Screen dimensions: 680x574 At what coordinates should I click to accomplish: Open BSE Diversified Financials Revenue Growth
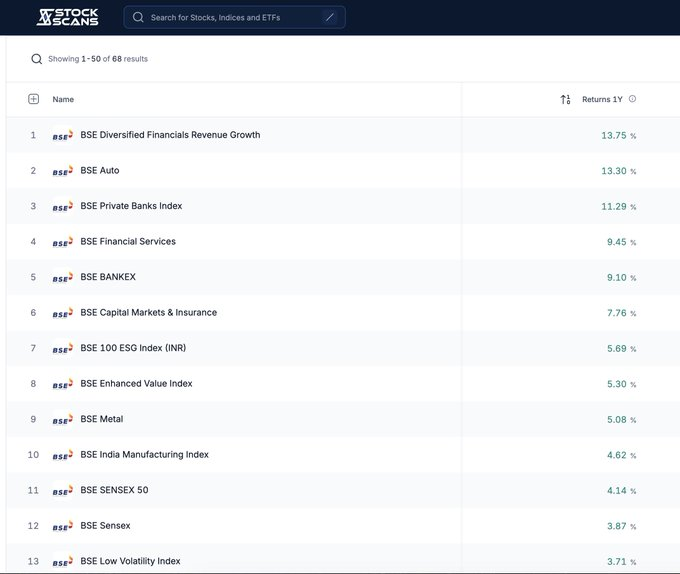[170, 135]
